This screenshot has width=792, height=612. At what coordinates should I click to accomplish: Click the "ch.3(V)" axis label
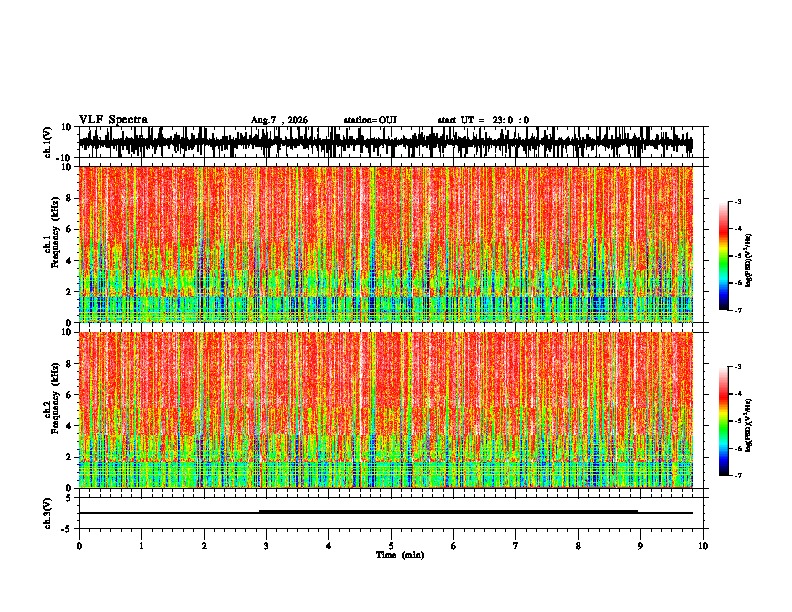[48, 513]
